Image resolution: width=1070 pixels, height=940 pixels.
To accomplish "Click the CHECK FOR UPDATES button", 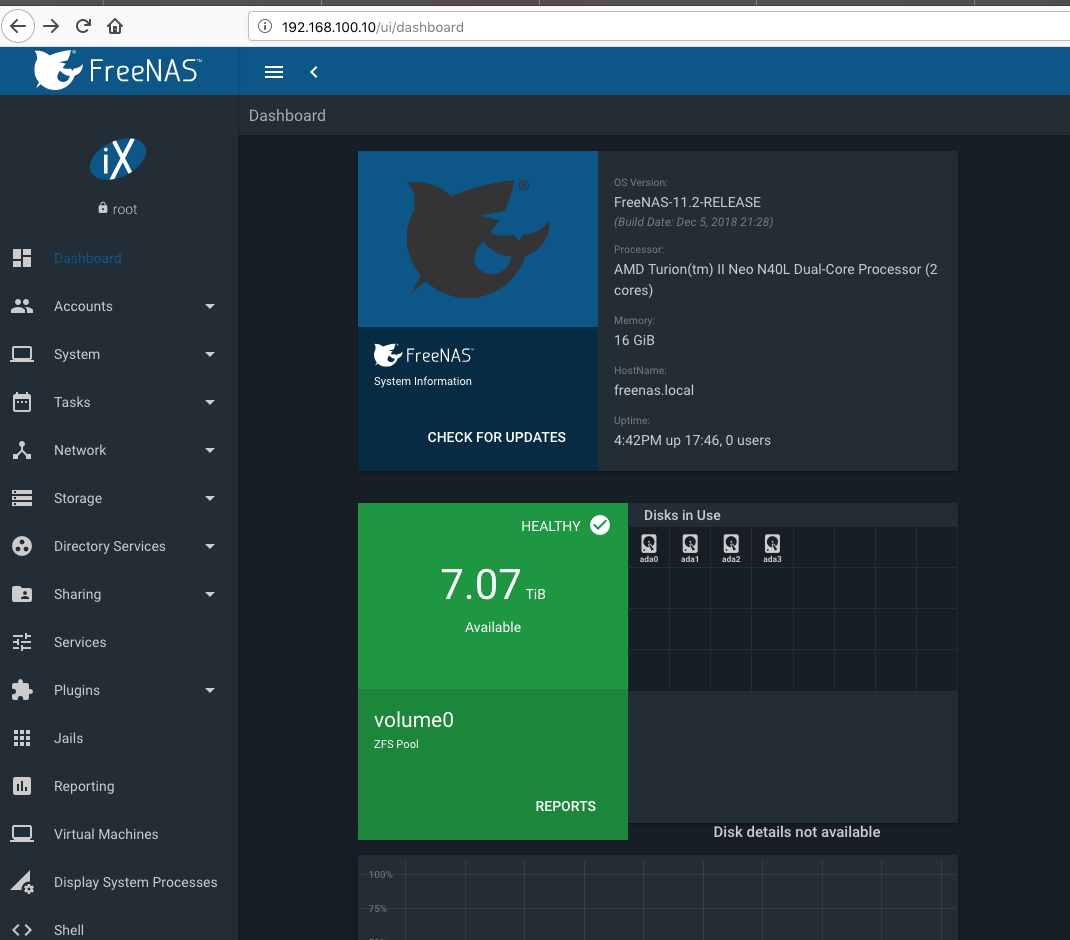I will [x=496, y=437].
